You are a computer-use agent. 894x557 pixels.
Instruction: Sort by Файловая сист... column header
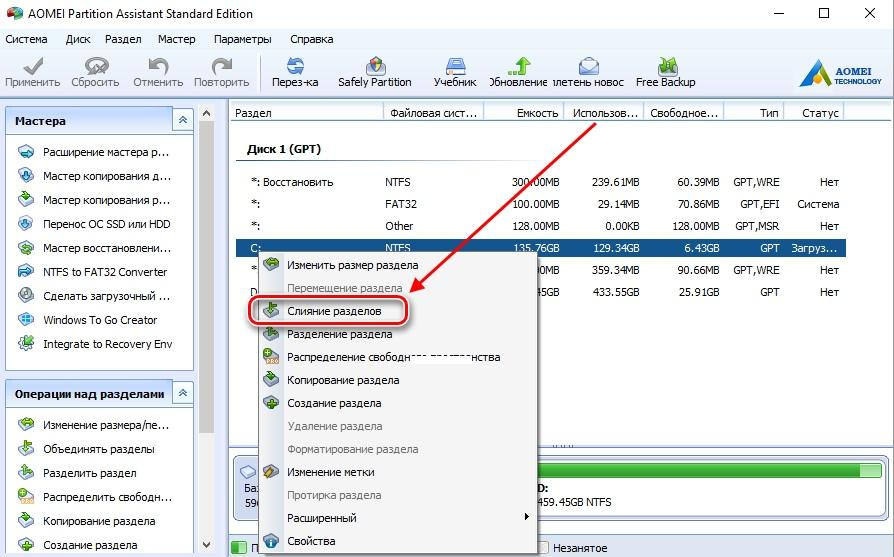[x=434, y=113]
